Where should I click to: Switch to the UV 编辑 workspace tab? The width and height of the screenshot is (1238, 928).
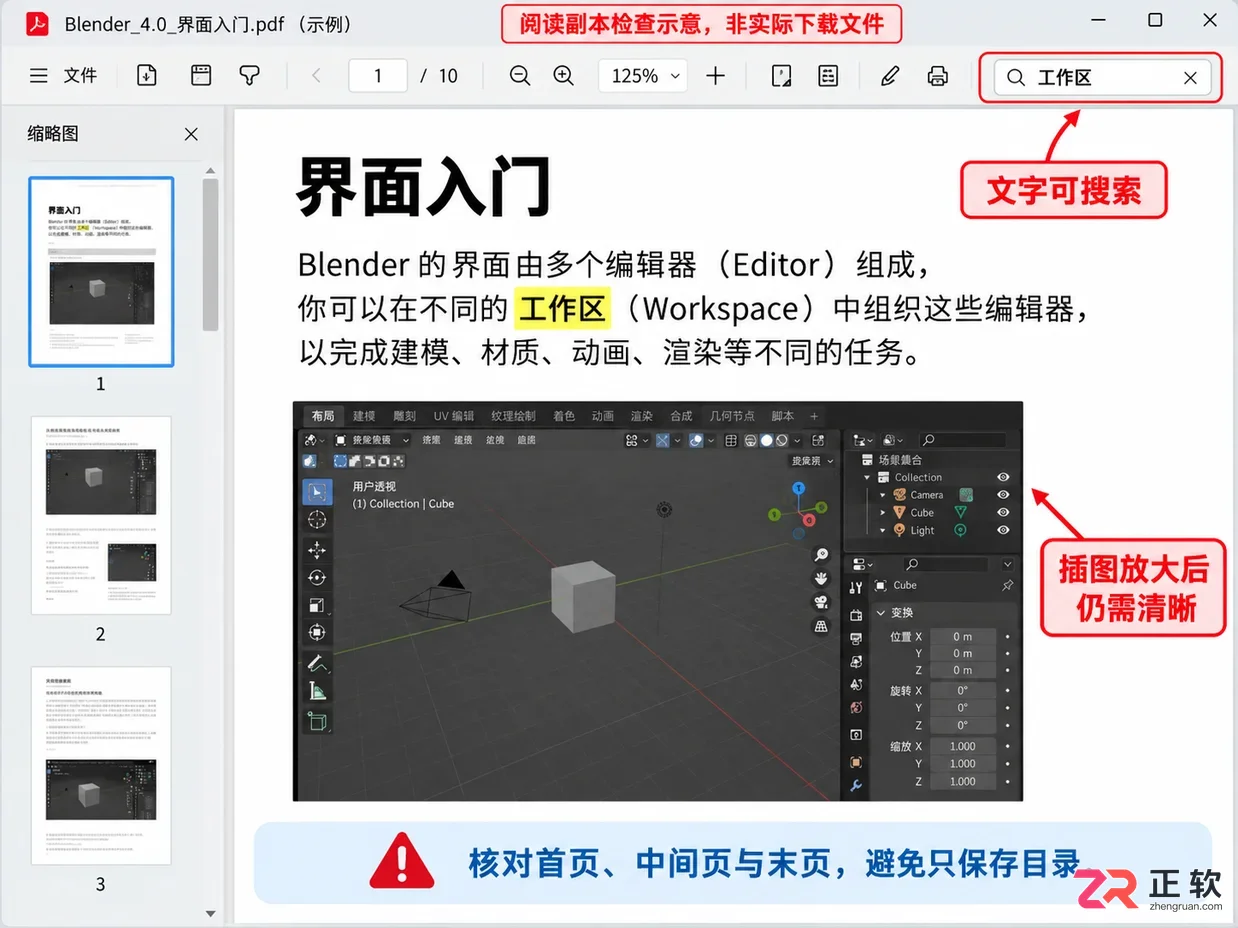click(x=454, y=416)
